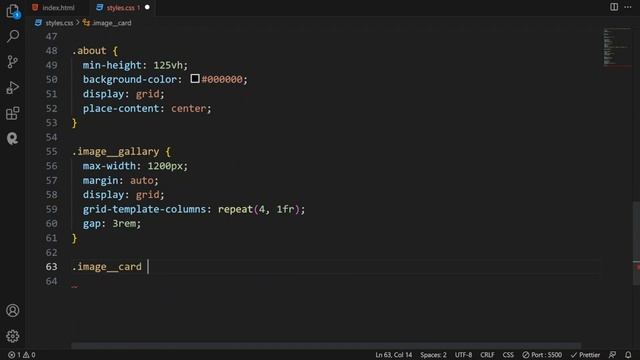Click the vertical scrollbar thumb
The width and height of the screenshot is (640, 360).
[636, 243]
